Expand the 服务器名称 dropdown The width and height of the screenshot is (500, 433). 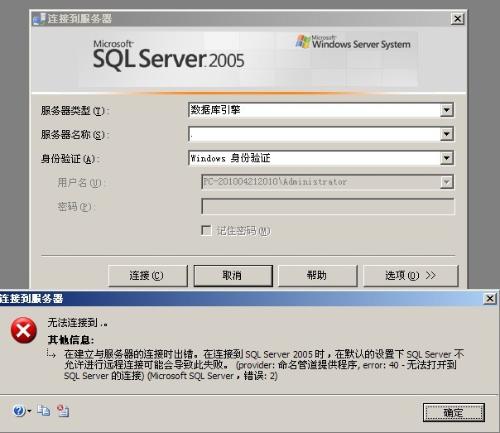click(x=446, y=134)
